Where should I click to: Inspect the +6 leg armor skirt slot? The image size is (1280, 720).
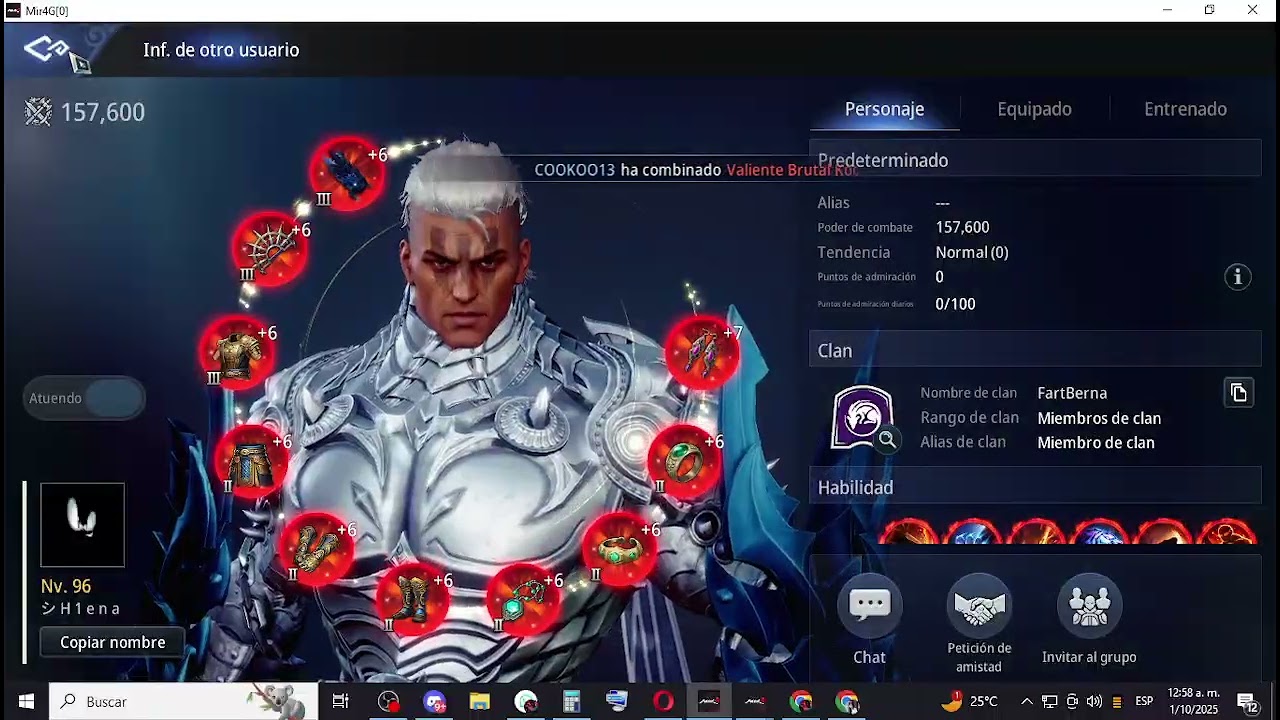click(251, 461)
